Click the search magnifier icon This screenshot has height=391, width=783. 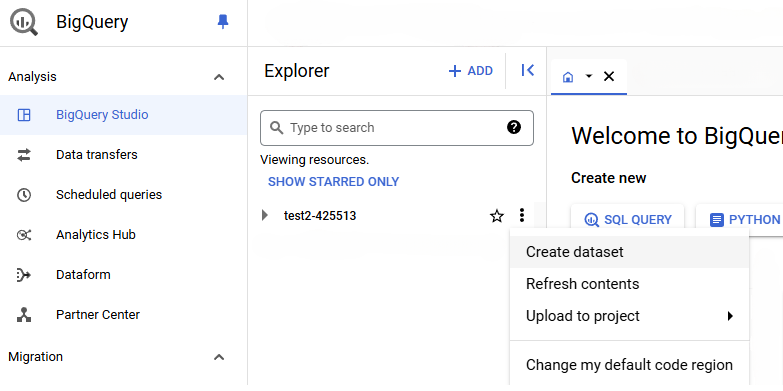277,128
